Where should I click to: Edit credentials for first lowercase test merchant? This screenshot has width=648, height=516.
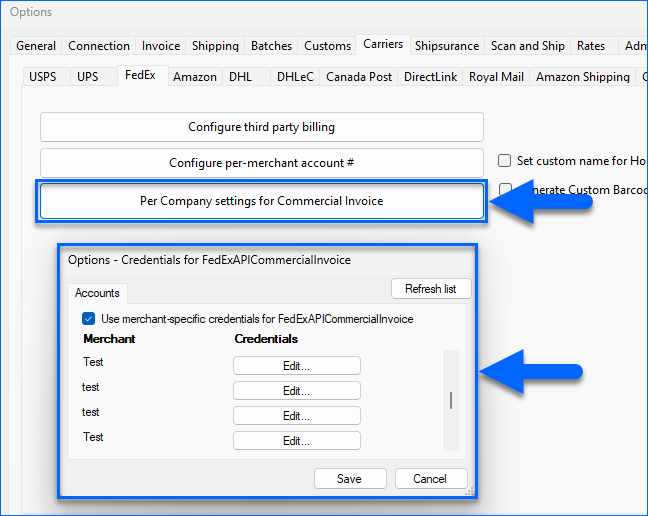pyautogui.click(x=296, y=390)
